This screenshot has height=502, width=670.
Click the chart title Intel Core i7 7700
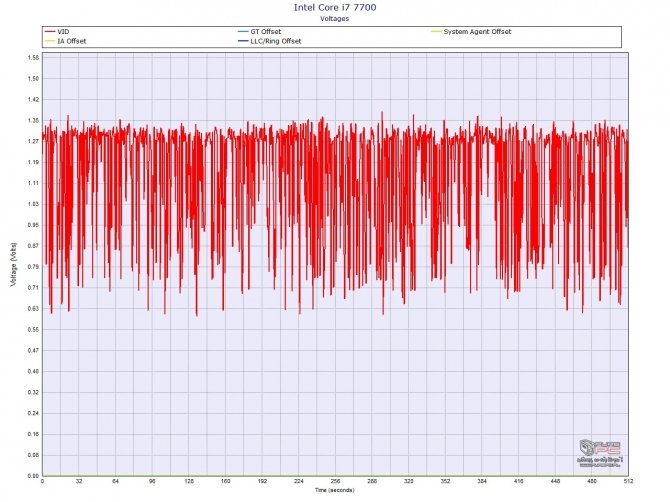point(335,7)
